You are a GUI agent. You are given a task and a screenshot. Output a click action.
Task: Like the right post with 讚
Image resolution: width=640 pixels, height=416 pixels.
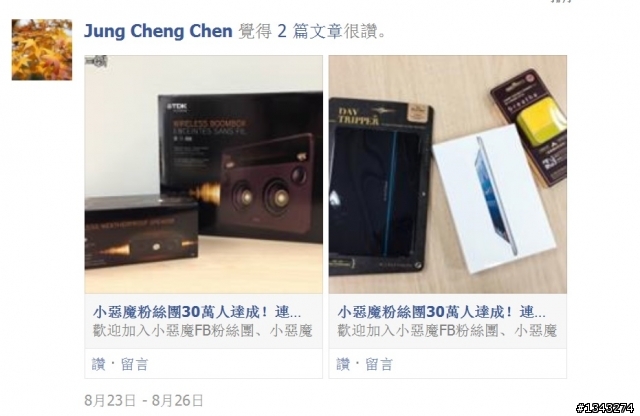pyautogui.click(x=343, y=364)
